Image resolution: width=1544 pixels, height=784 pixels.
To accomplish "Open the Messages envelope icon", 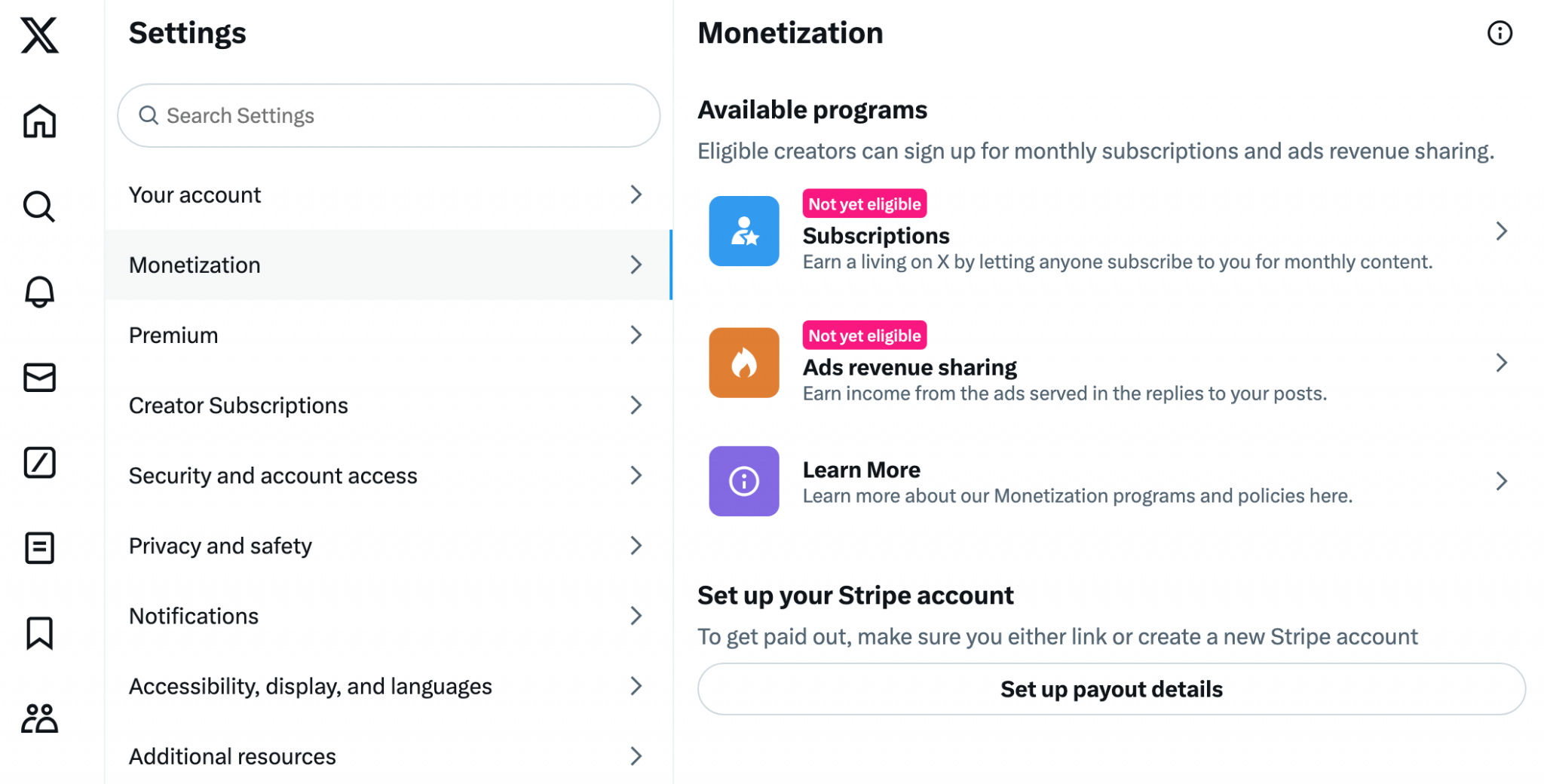I will coord(38,377).
